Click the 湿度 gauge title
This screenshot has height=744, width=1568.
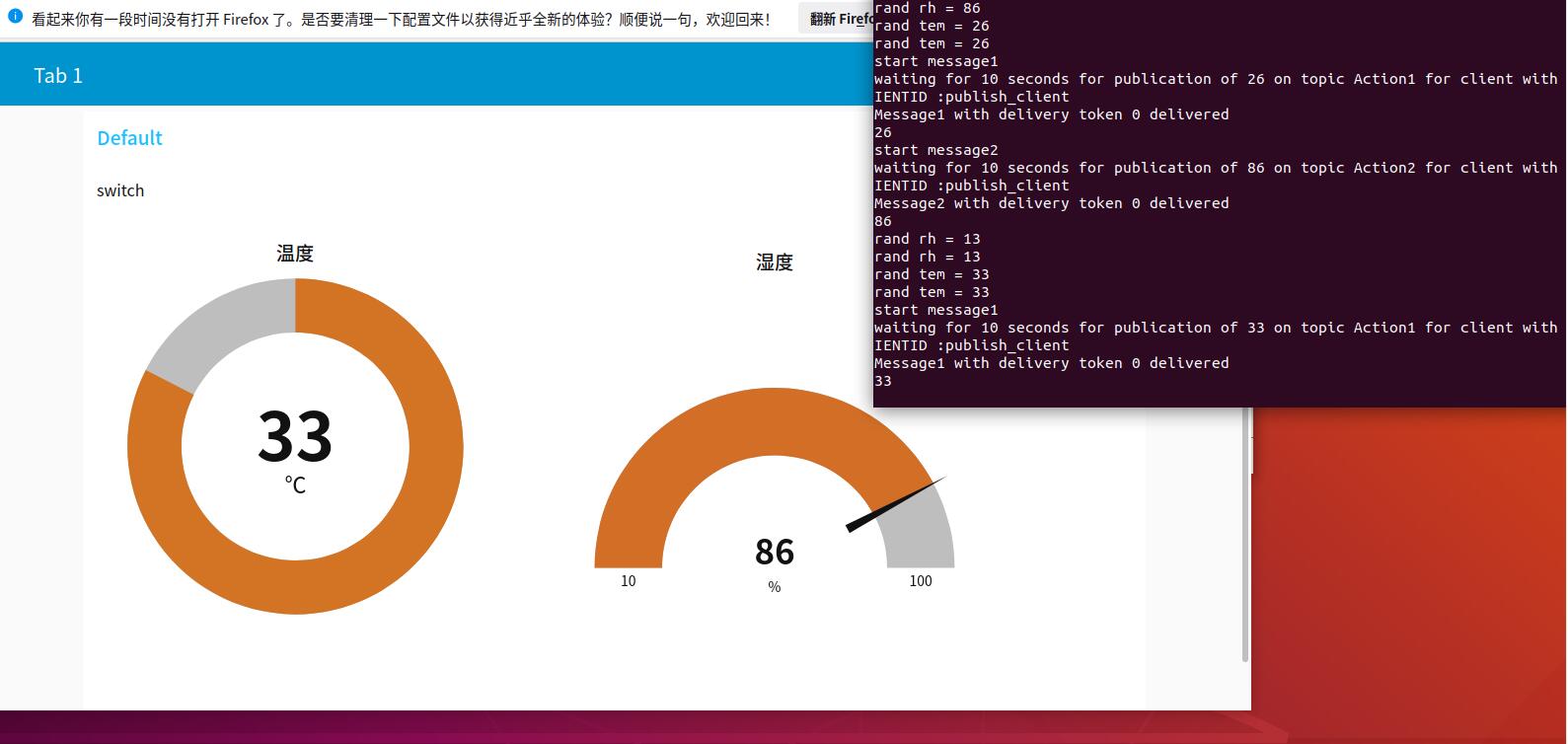pos(775,262)
